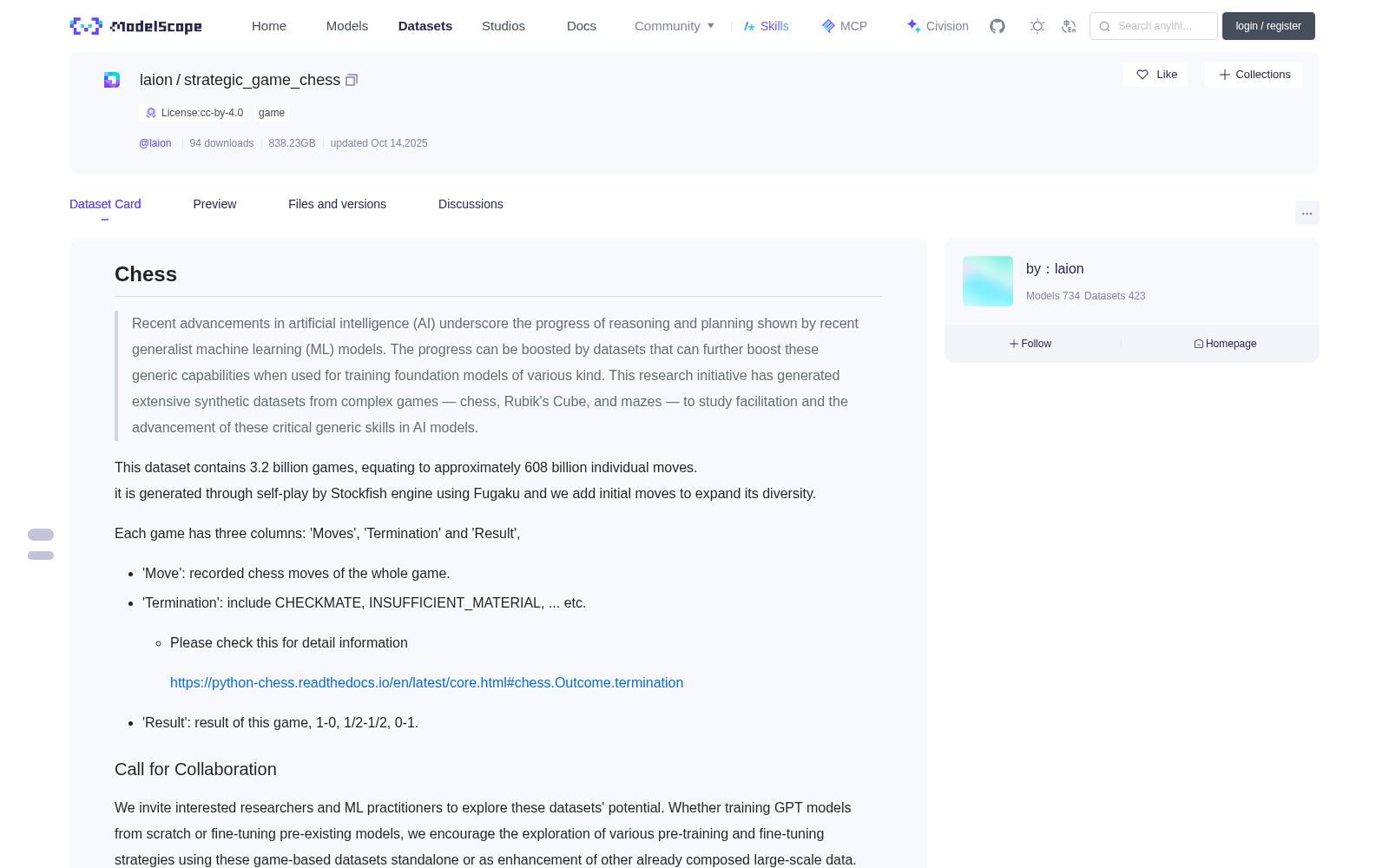1389x868 pixels.
Task: Click the 'updated Oct 14,2025' text
Action: pyautogui.click(x=379, y=143)
